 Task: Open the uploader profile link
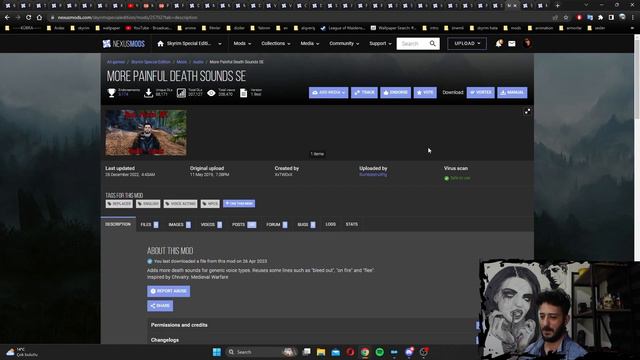point(373,175)
